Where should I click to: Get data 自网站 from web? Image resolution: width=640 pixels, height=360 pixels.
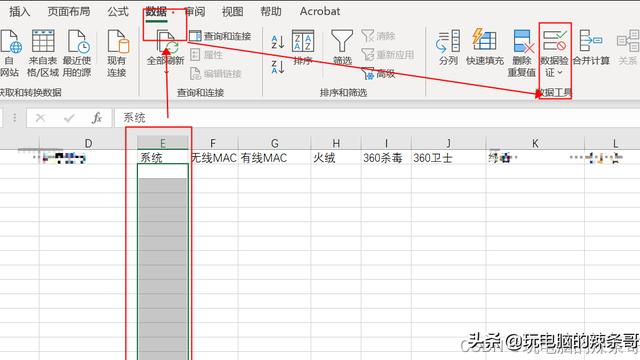point(10,53)
